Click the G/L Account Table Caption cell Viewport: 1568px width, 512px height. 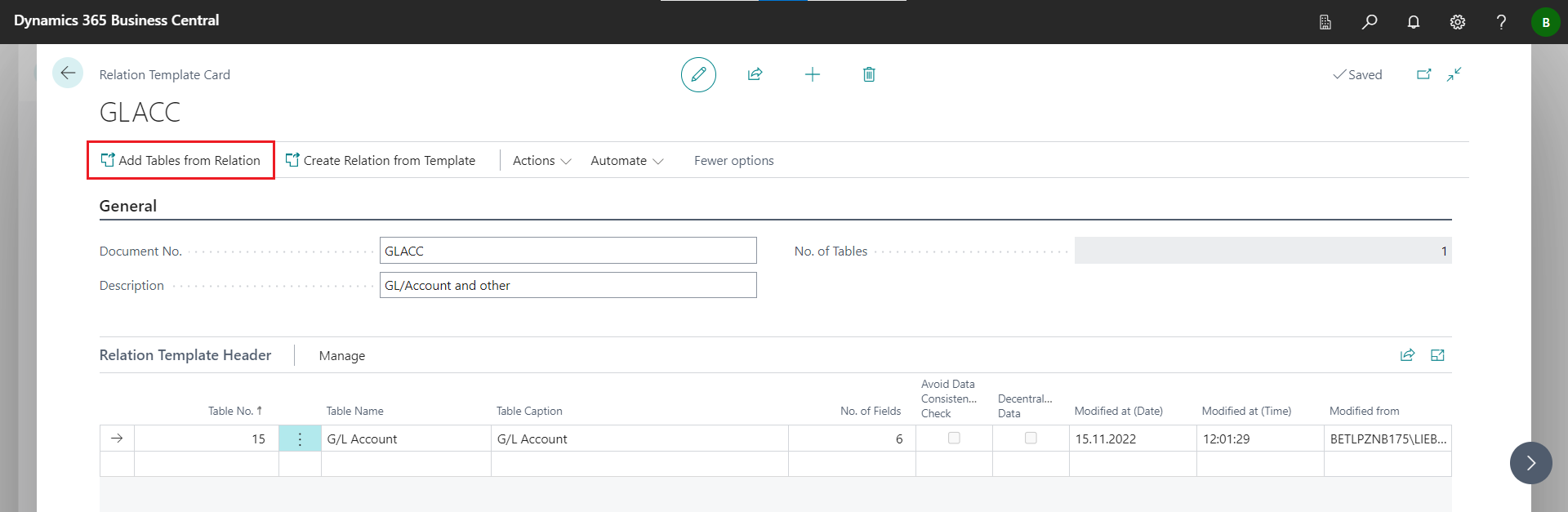(639, 439)
